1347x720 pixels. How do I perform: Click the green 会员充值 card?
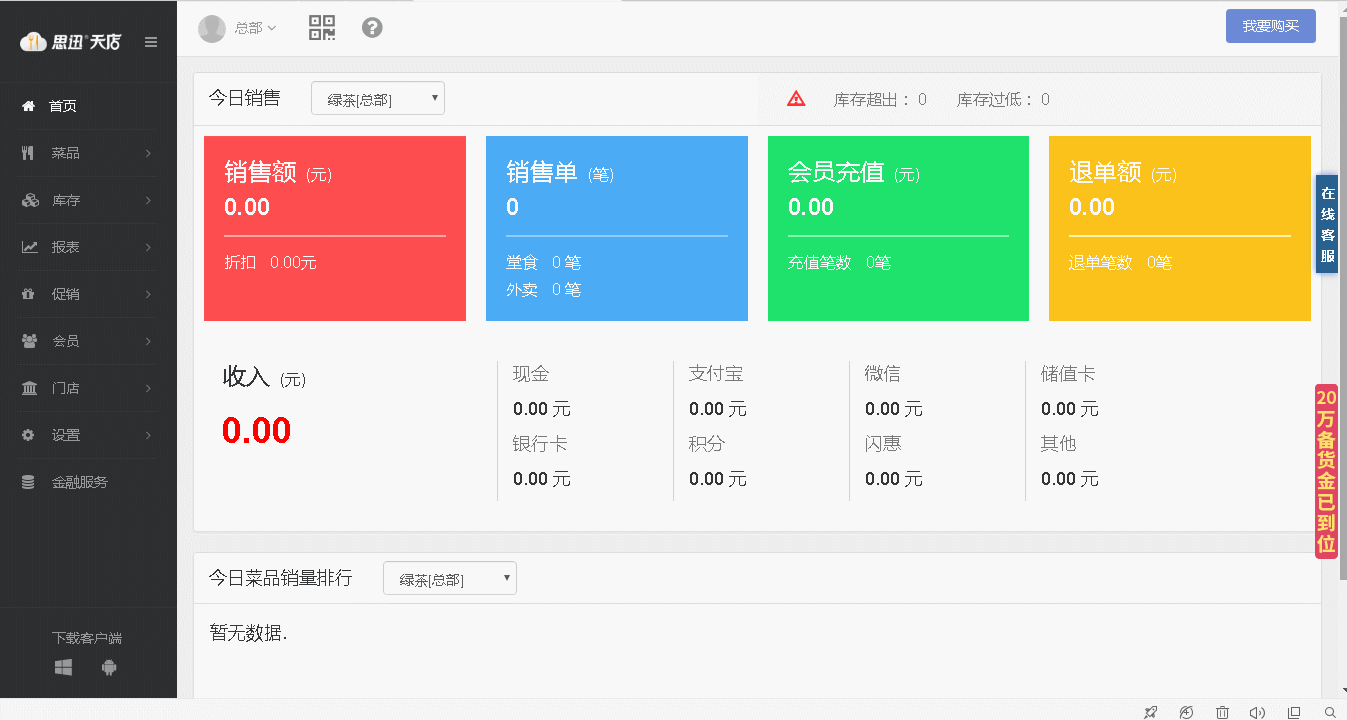[898, 228]
